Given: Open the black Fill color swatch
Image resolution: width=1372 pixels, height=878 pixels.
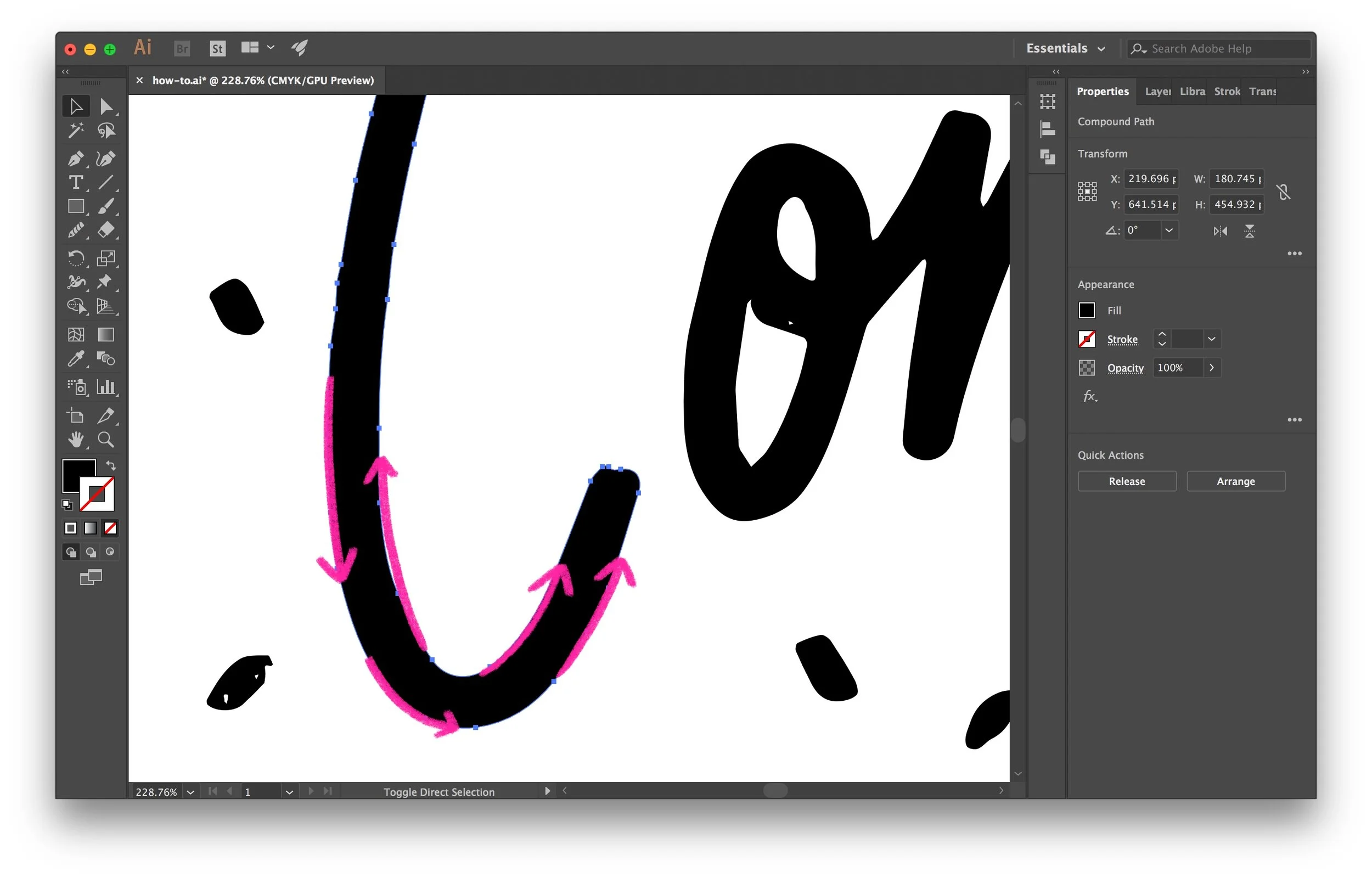Looking at the screenshot, I should coord(1087,309).
